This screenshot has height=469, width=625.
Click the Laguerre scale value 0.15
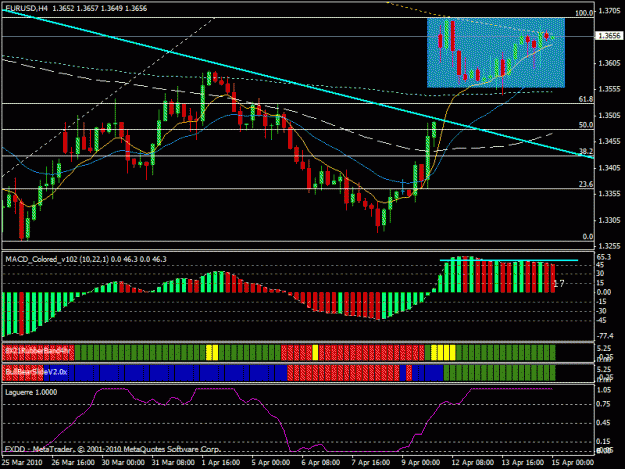[603, 441]
